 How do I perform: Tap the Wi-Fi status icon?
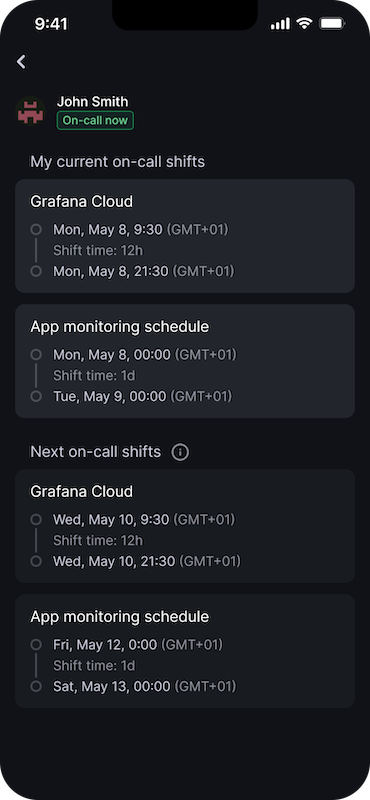pos(304,23)
